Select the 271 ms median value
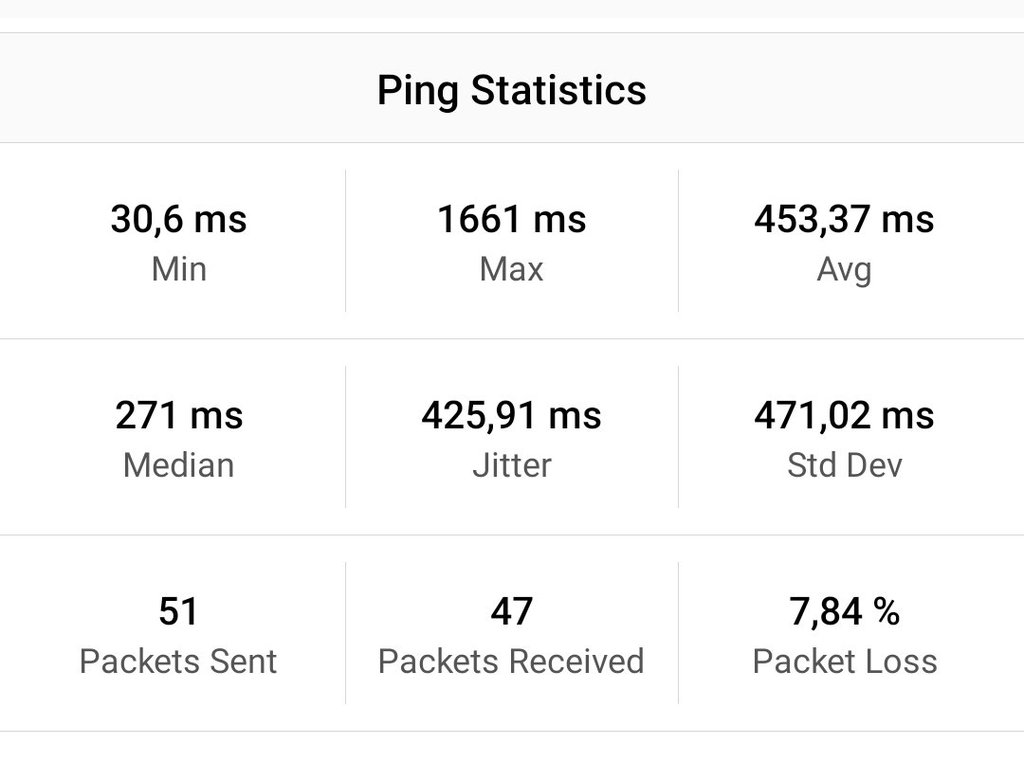 tap(178, 415)
